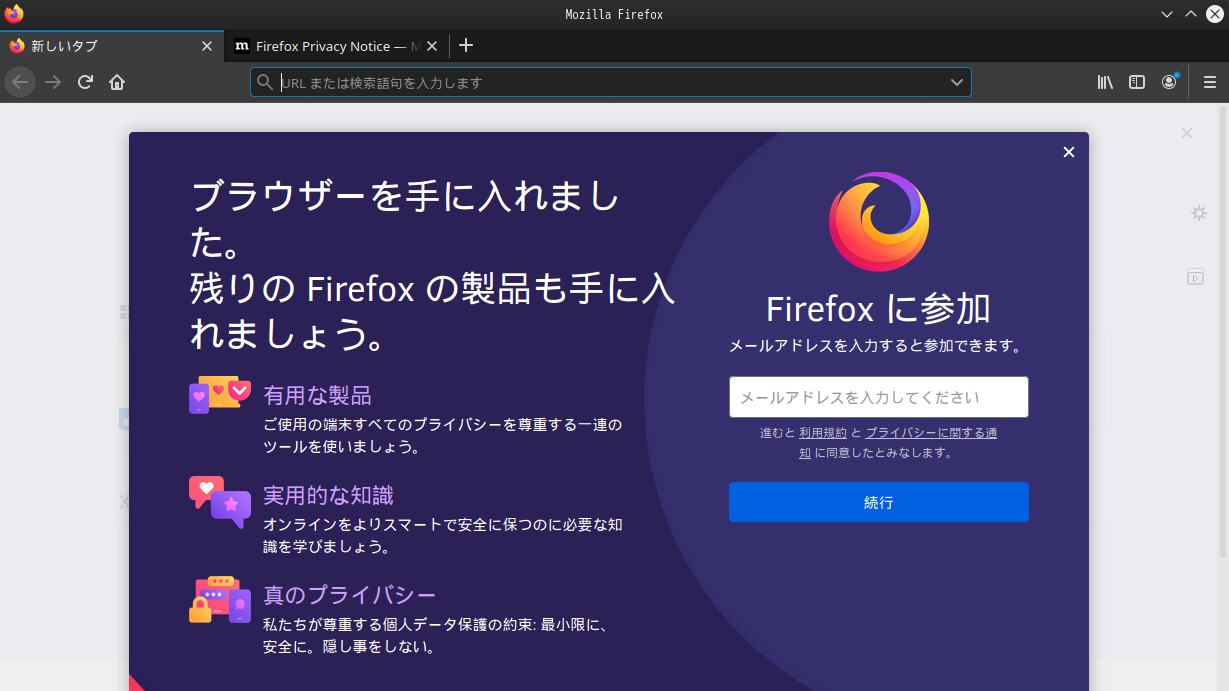Open the 利用規約 terms link
This screenshot has height=691, width=1229.
click(823, 433)
